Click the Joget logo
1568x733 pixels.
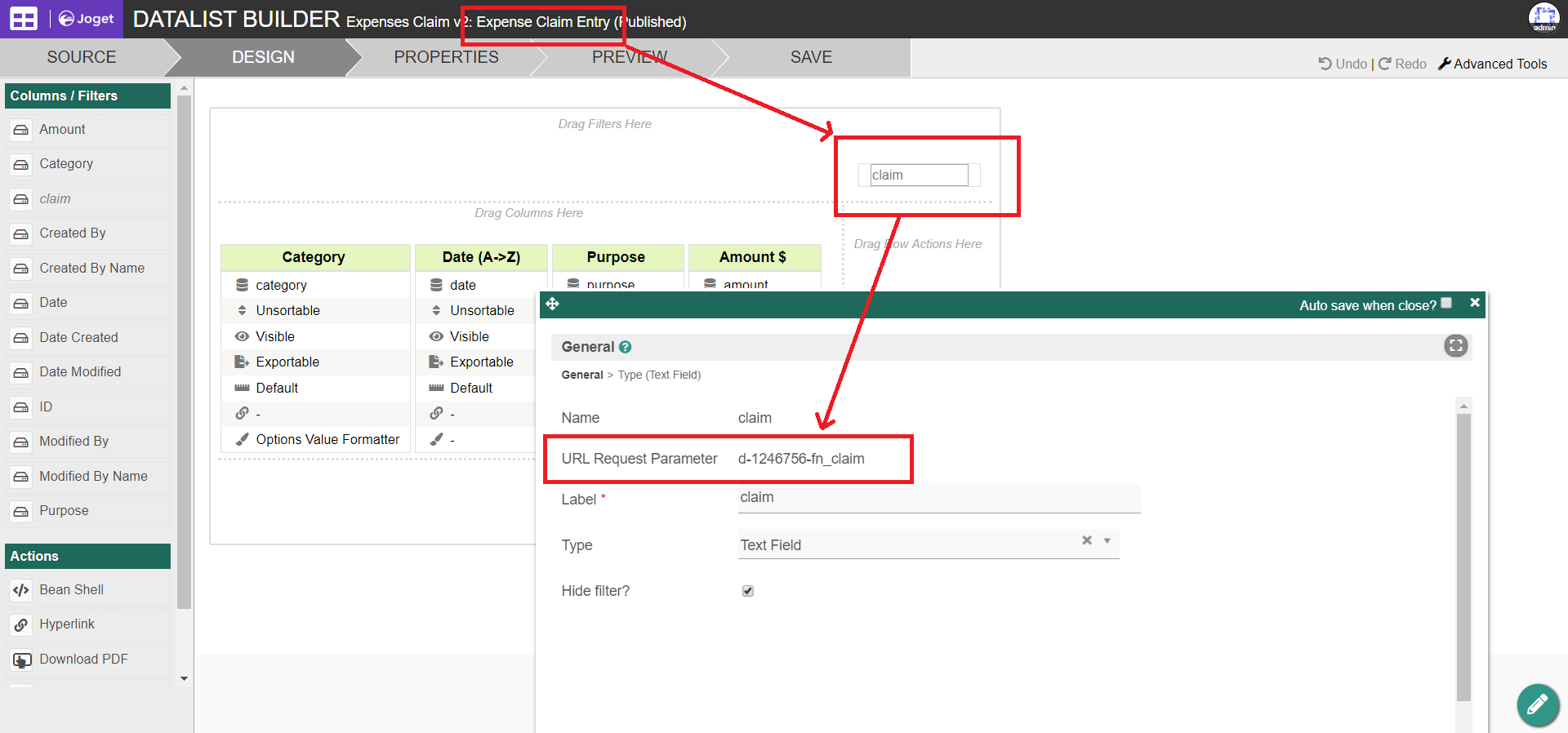[x=87, y=19]
